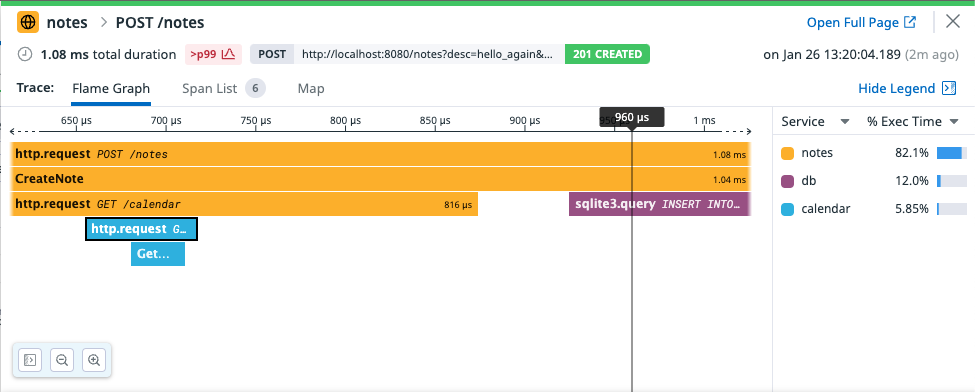The image size is (975, 392).
Task: Click the purple db color swatch
Action: [x=788, y=181]
